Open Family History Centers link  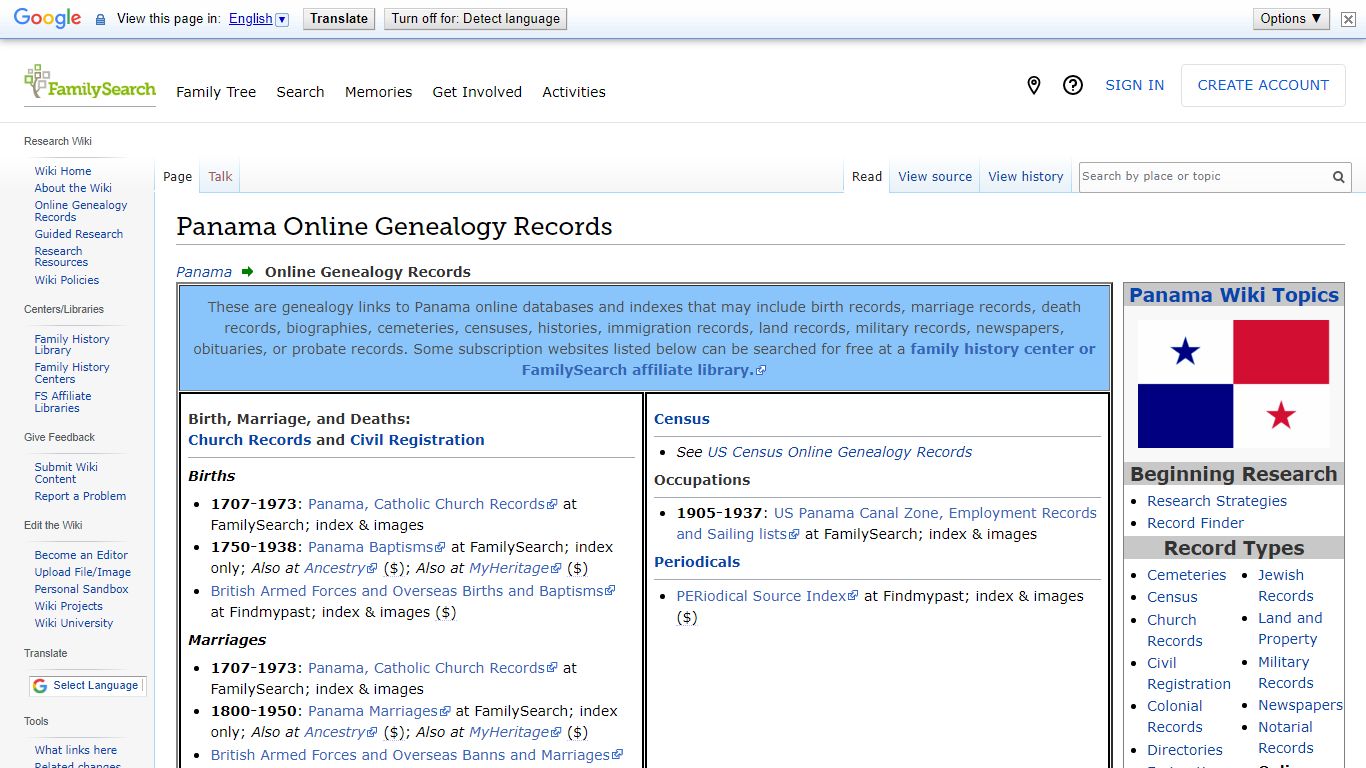click(x=72, y=373)
